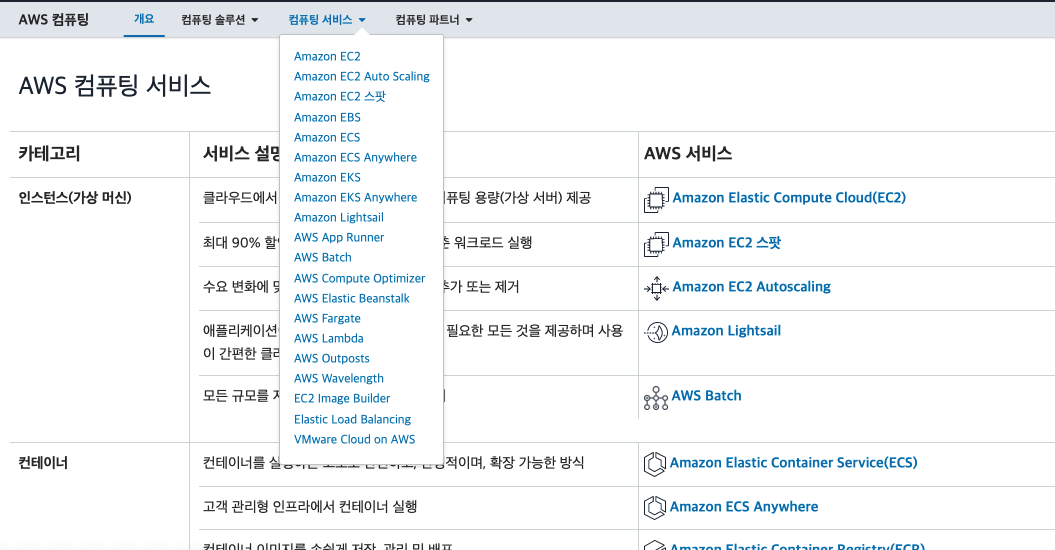The height and width of the screenshot is (550, 1055).
Task: Open Amazon EC2 Autoscaling table link
Action: (752, 287)
